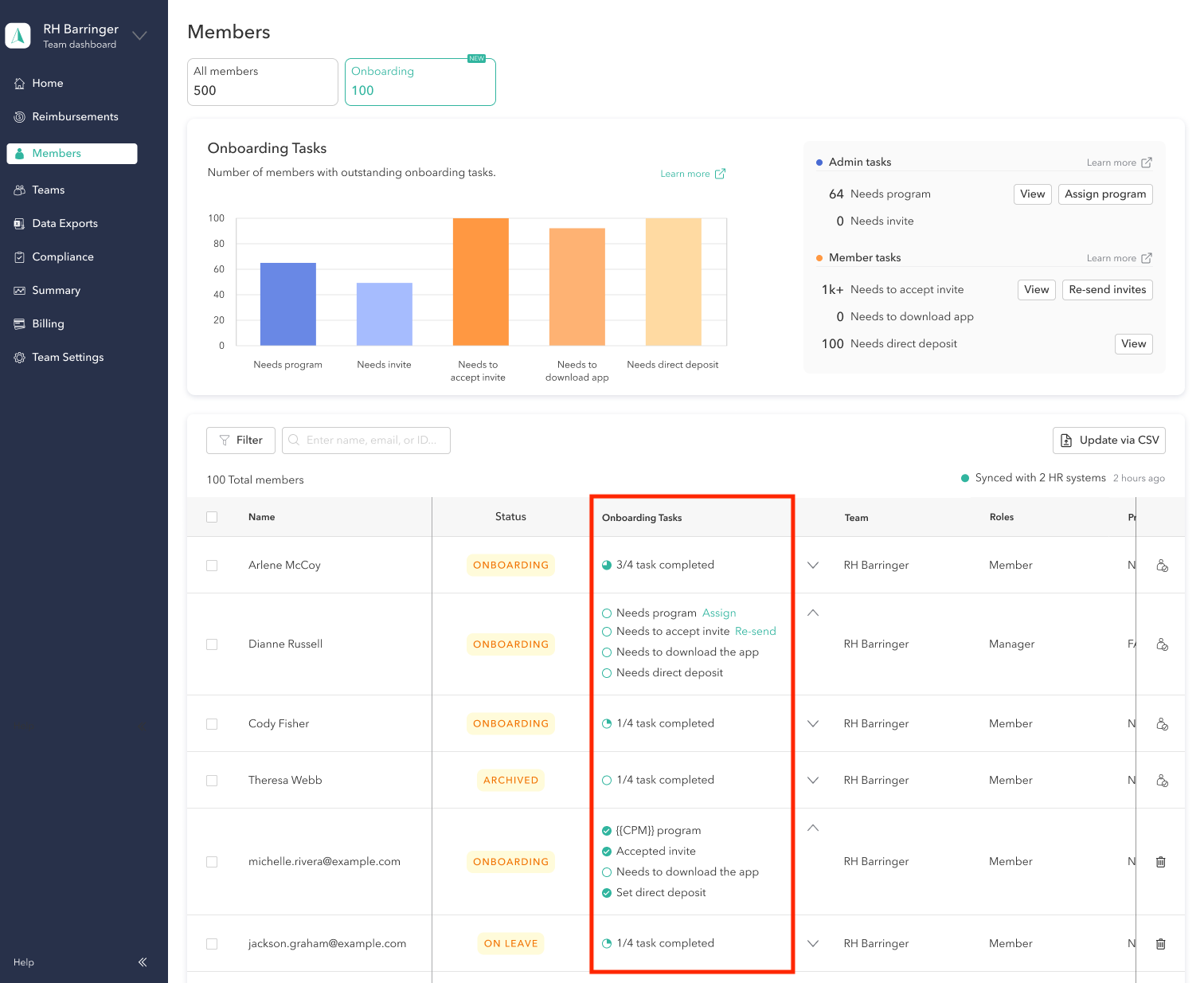Archive Arlene McCoy using person-check icon

click(x=1162, y=565)
